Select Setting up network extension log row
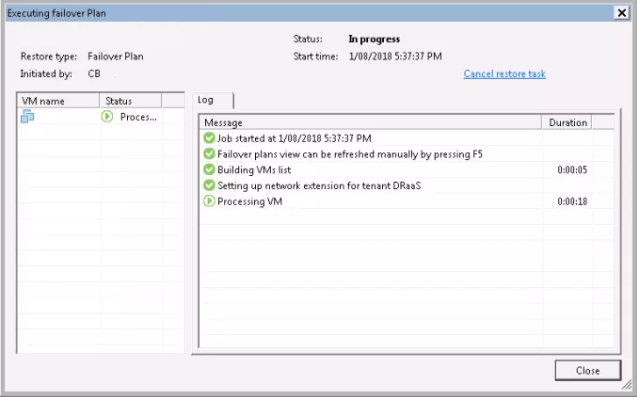 [407, 185]
